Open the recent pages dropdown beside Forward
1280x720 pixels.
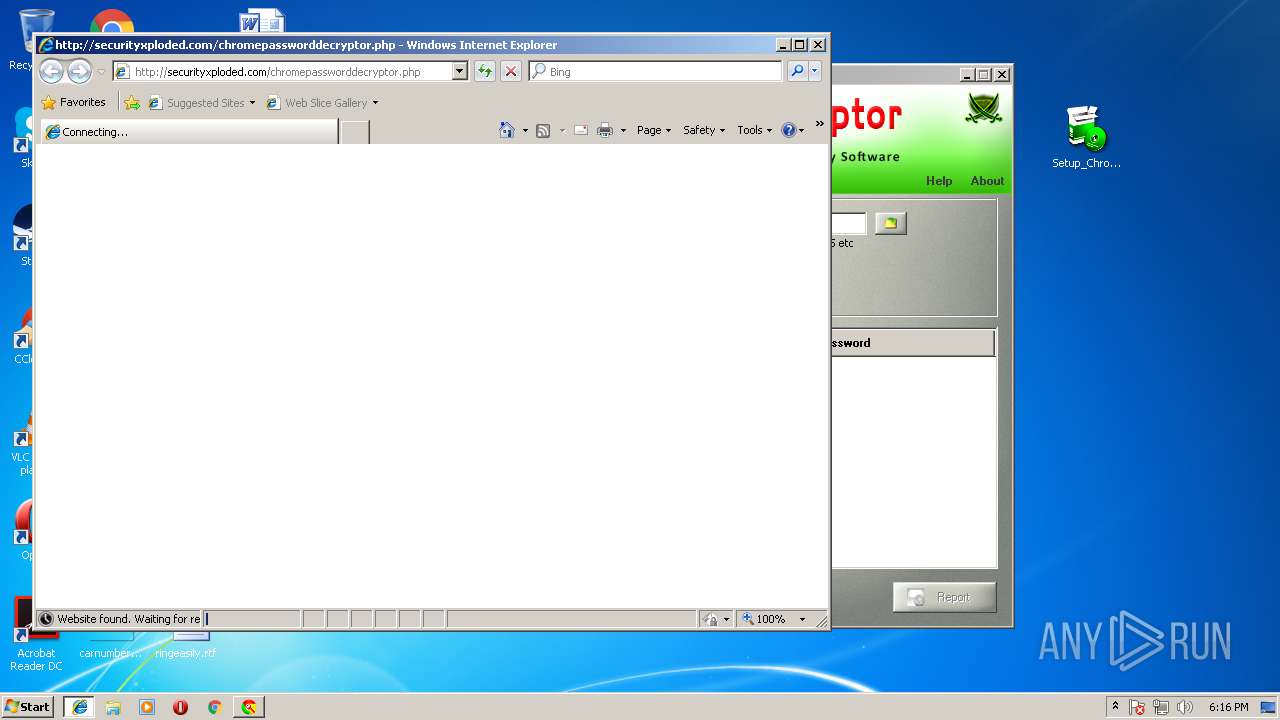[x=101, y=72]
